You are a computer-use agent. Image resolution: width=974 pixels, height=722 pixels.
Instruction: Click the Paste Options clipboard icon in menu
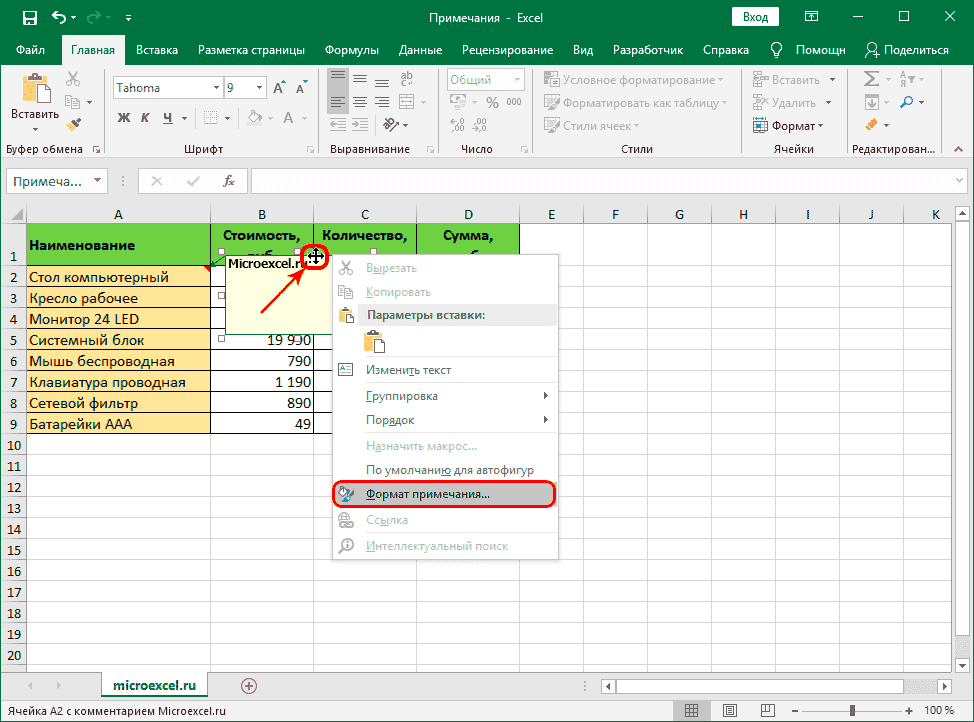[x=375, y=342]
